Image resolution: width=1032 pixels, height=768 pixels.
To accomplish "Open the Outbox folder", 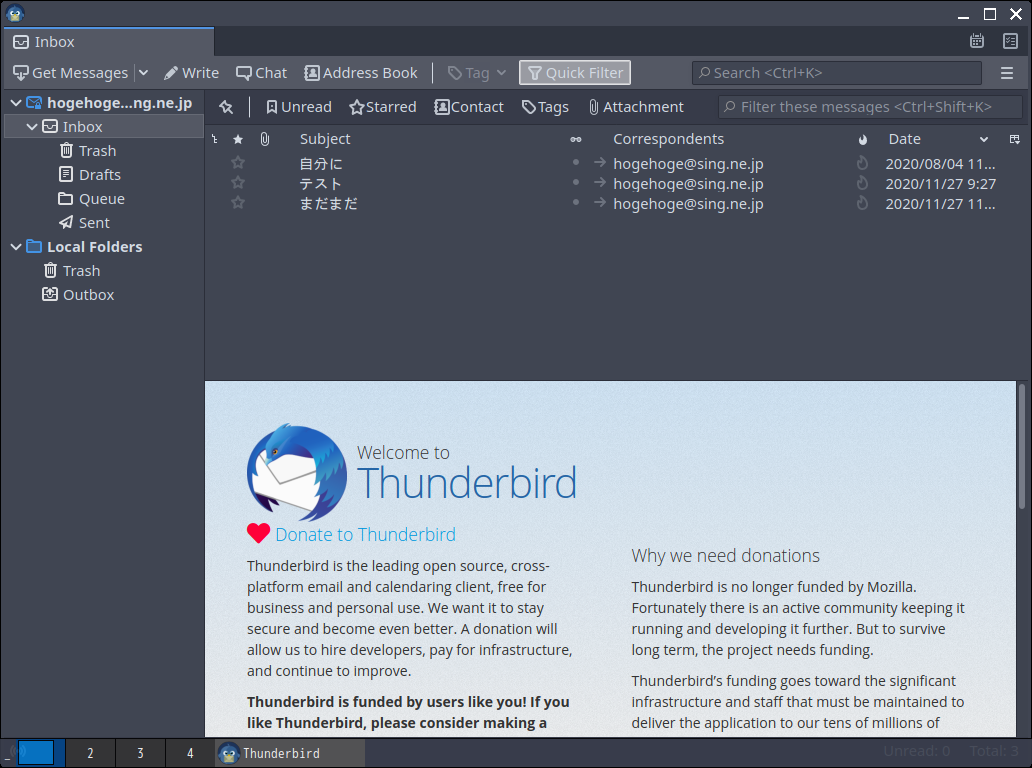I will (88, 295).
